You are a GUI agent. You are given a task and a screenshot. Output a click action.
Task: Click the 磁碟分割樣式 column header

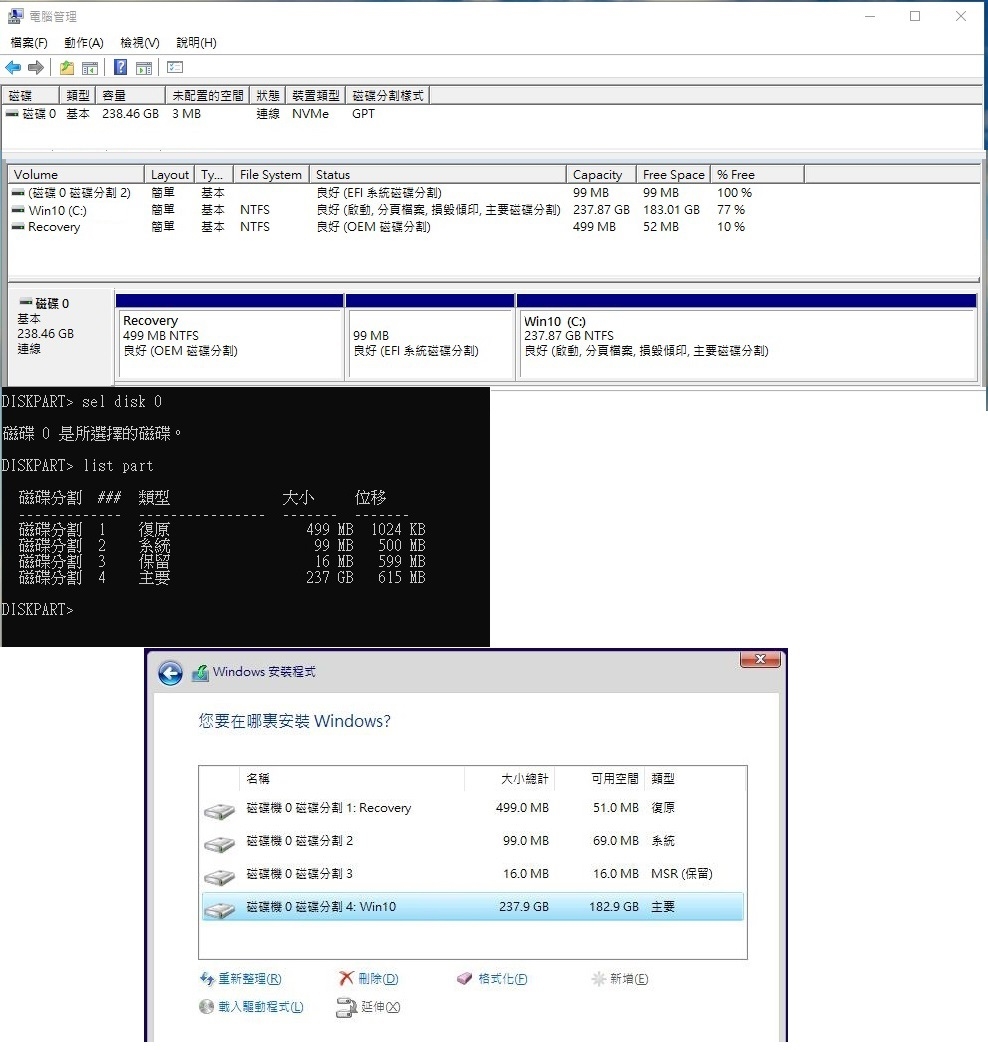388,96
